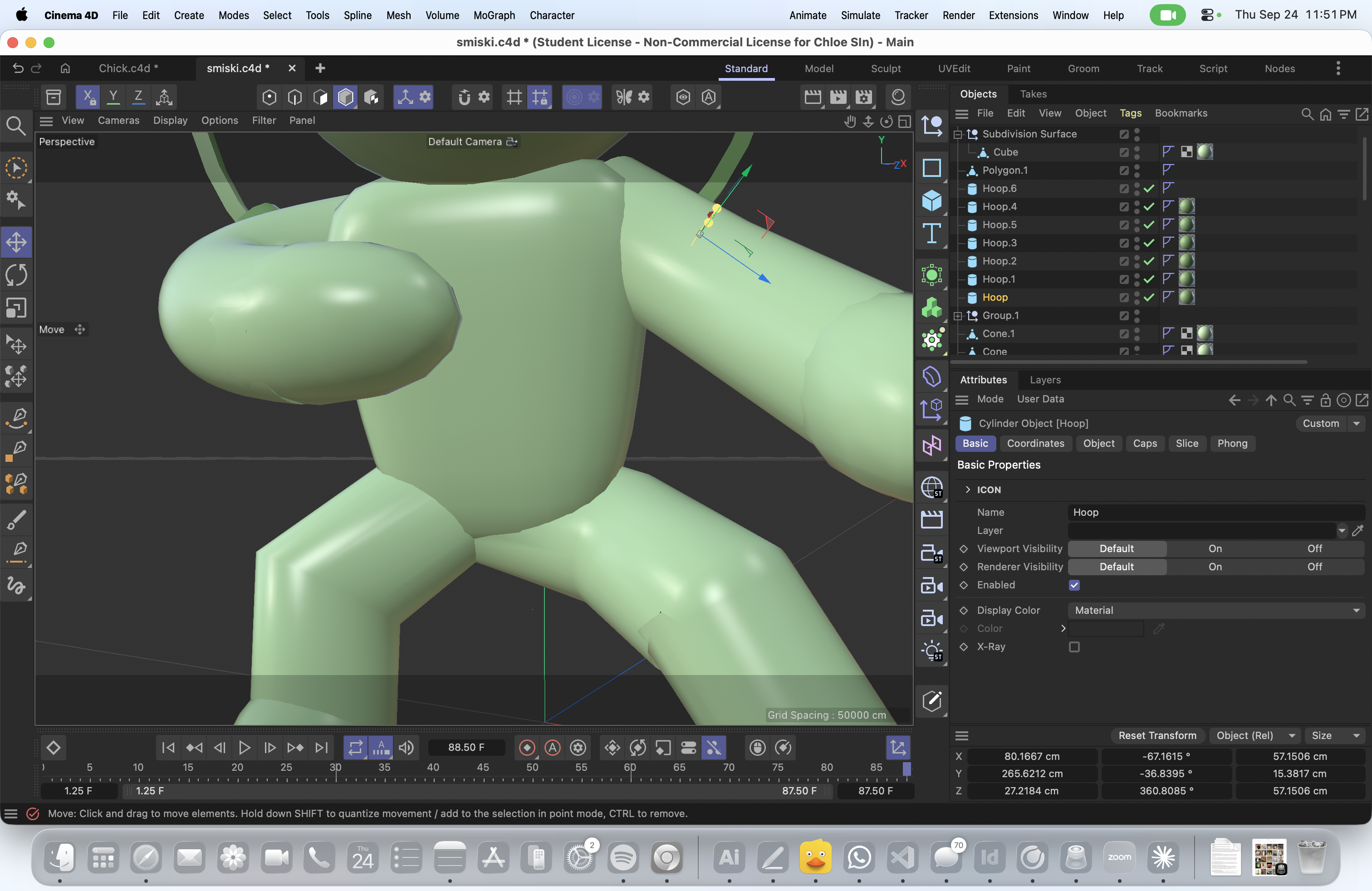Add a Cube primitive from the palette
The height and width of the screenshot is (891, 1372).
931,201
